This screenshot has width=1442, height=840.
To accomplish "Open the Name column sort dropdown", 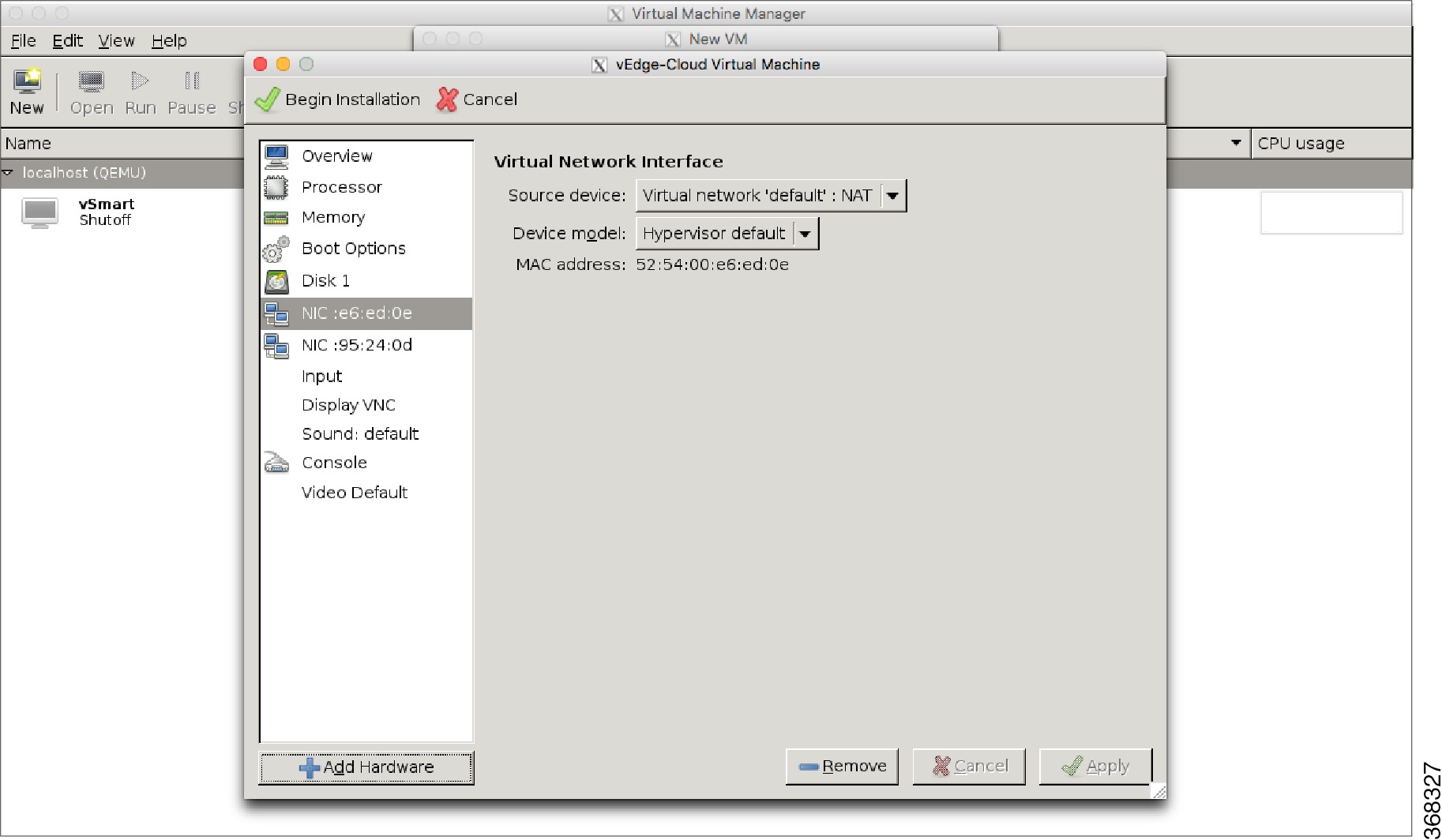I will 1235,143.
